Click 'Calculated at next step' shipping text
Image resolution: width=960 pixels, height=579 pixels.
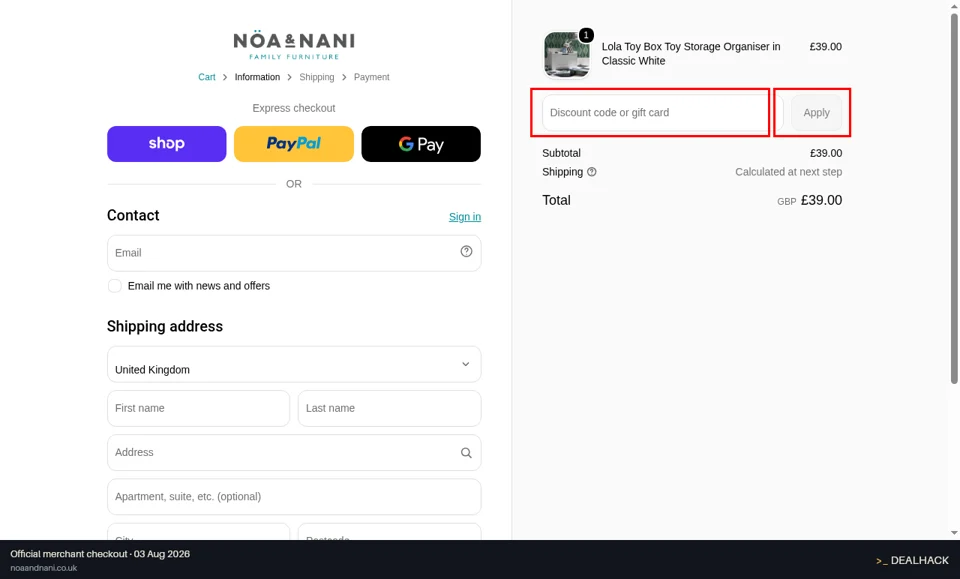click(789, 172)
